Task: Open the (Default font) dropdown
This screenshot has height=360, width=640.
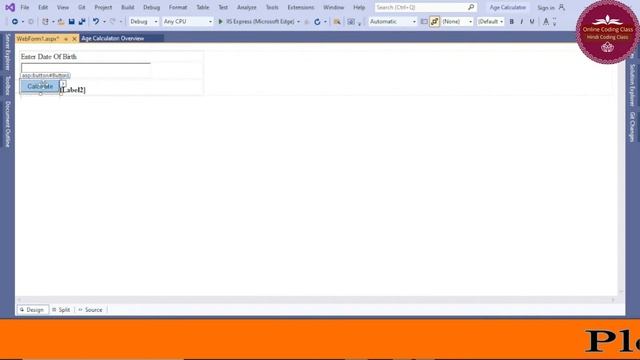Action: coord(491,22)
